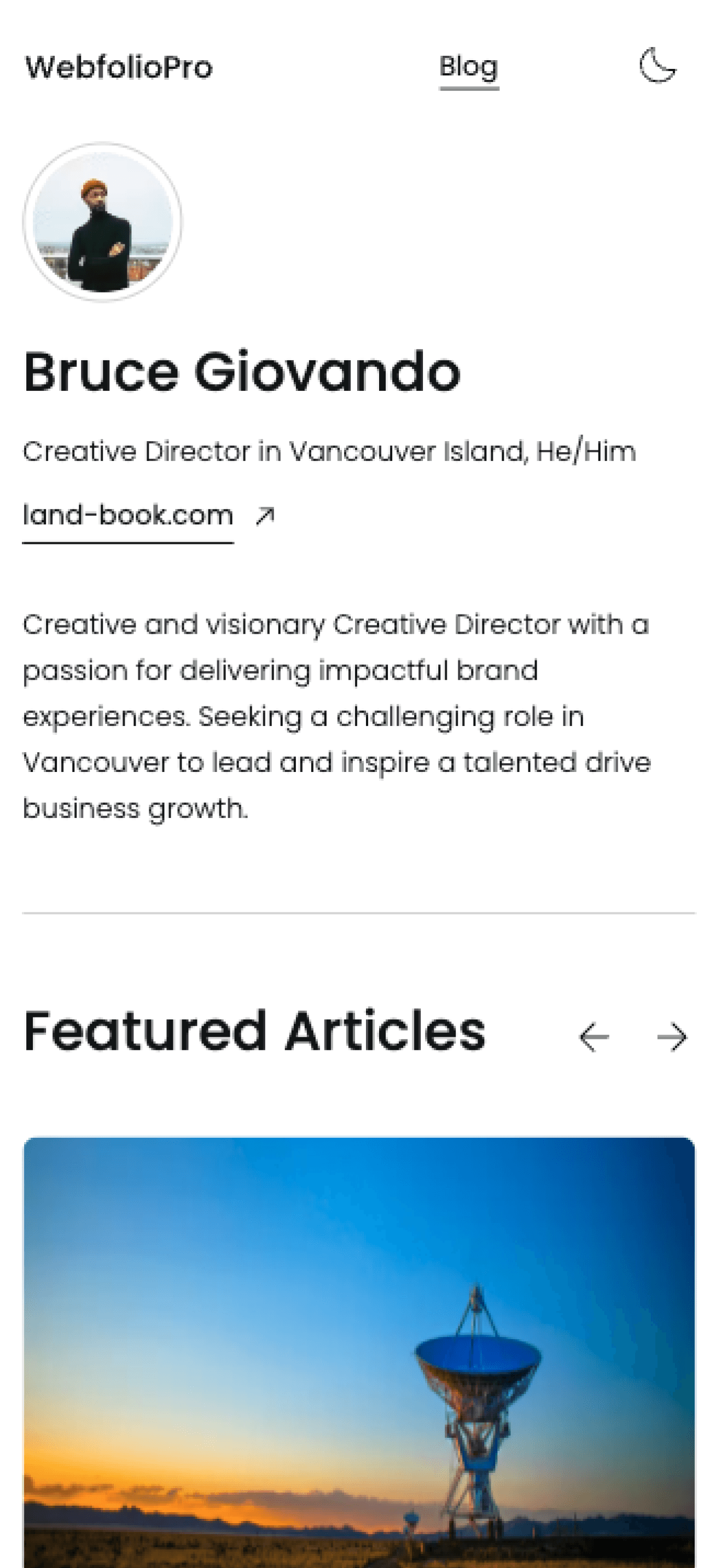Image resolution: width=721 pixels, height=1568 pixels.
Task: Show previous featured article with left arrow
Action: (594, 1037)
